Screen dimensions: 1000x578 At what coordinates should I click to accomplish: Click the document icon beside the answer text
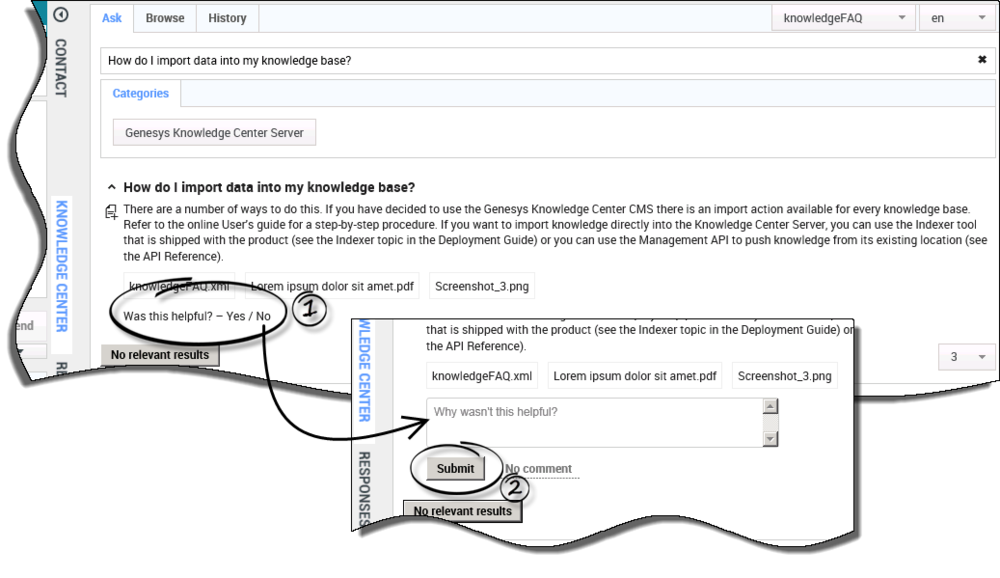111,212
